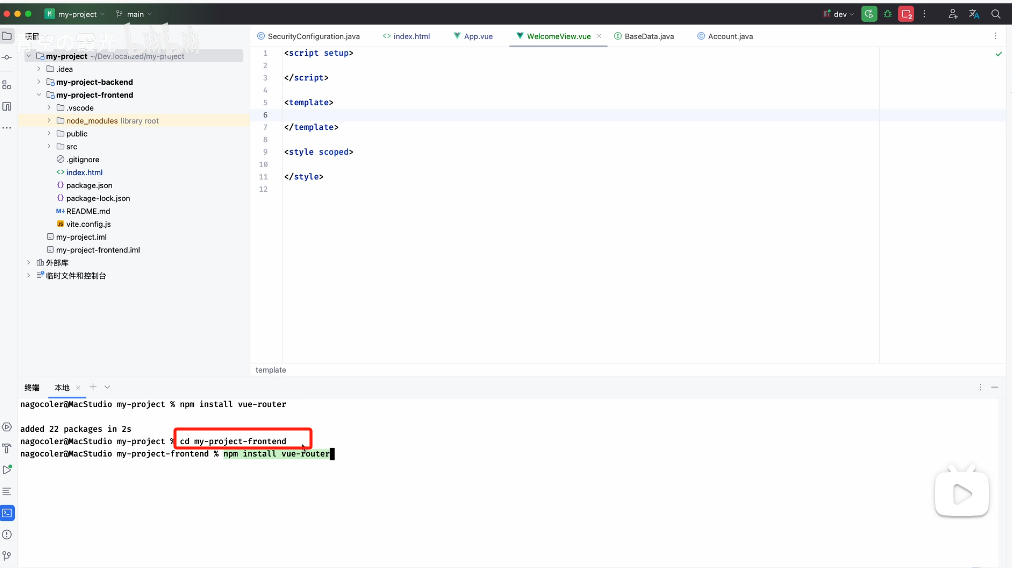Switch to SecurityConfiguration.java tab
The image size is (1012, 568).
[x=309, y=36]
